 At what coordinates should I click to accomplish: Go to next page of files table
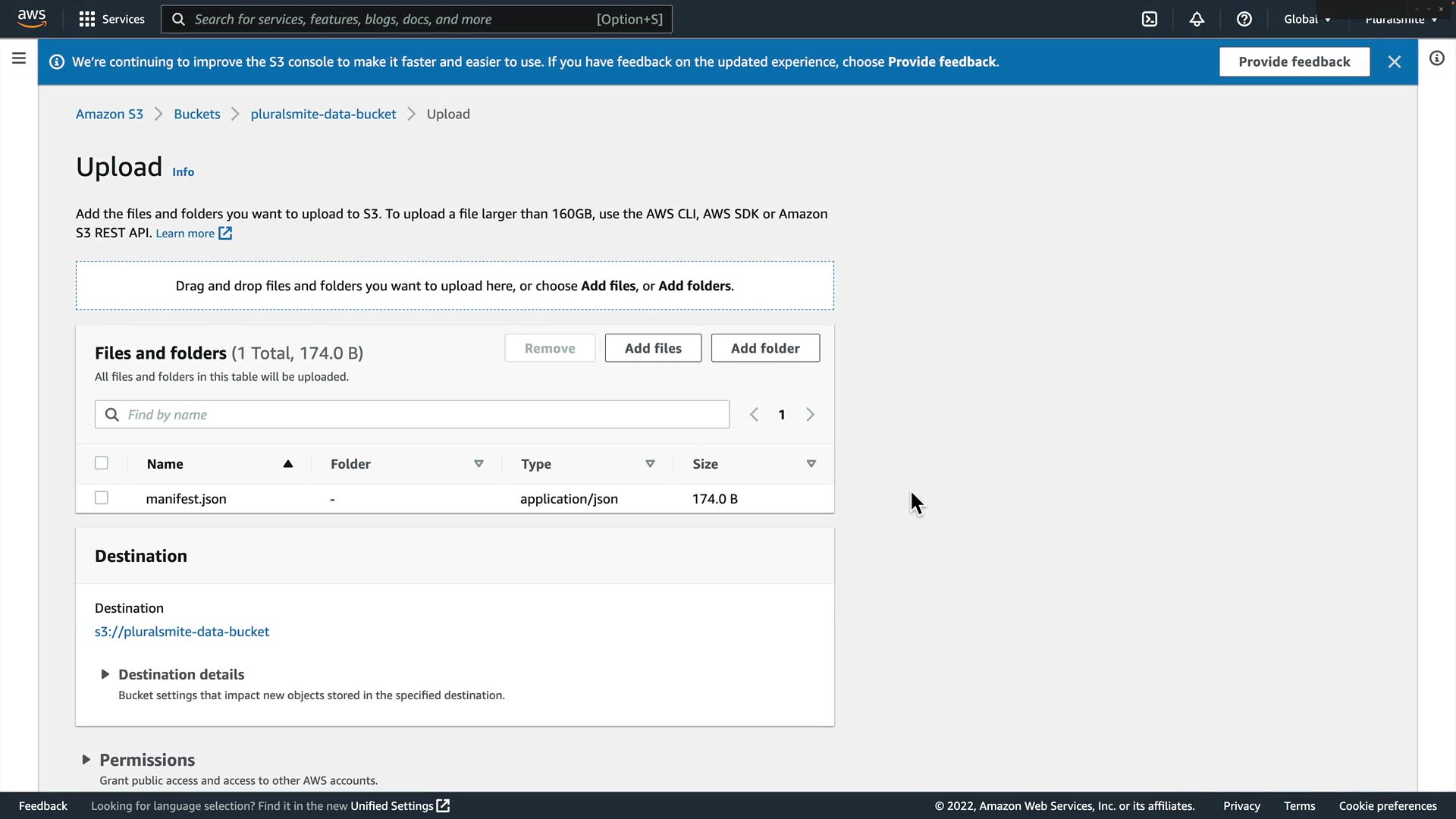pos(810,415)
